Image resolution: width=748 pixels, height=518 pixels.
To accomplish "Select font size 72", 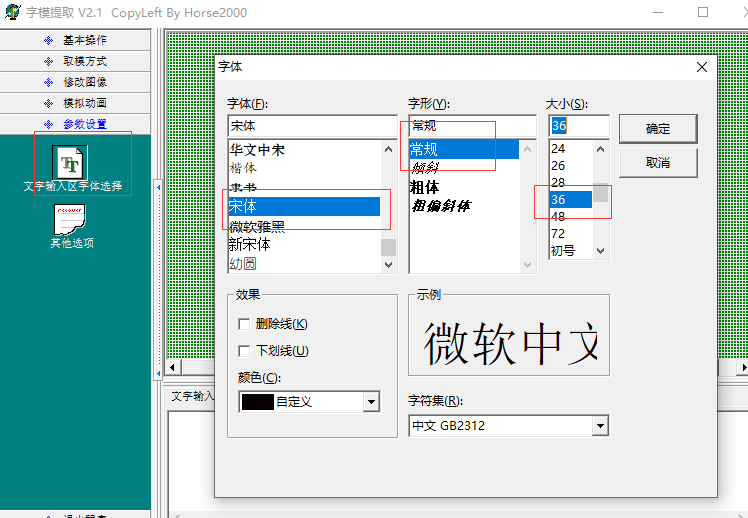I will coord(571,234).
